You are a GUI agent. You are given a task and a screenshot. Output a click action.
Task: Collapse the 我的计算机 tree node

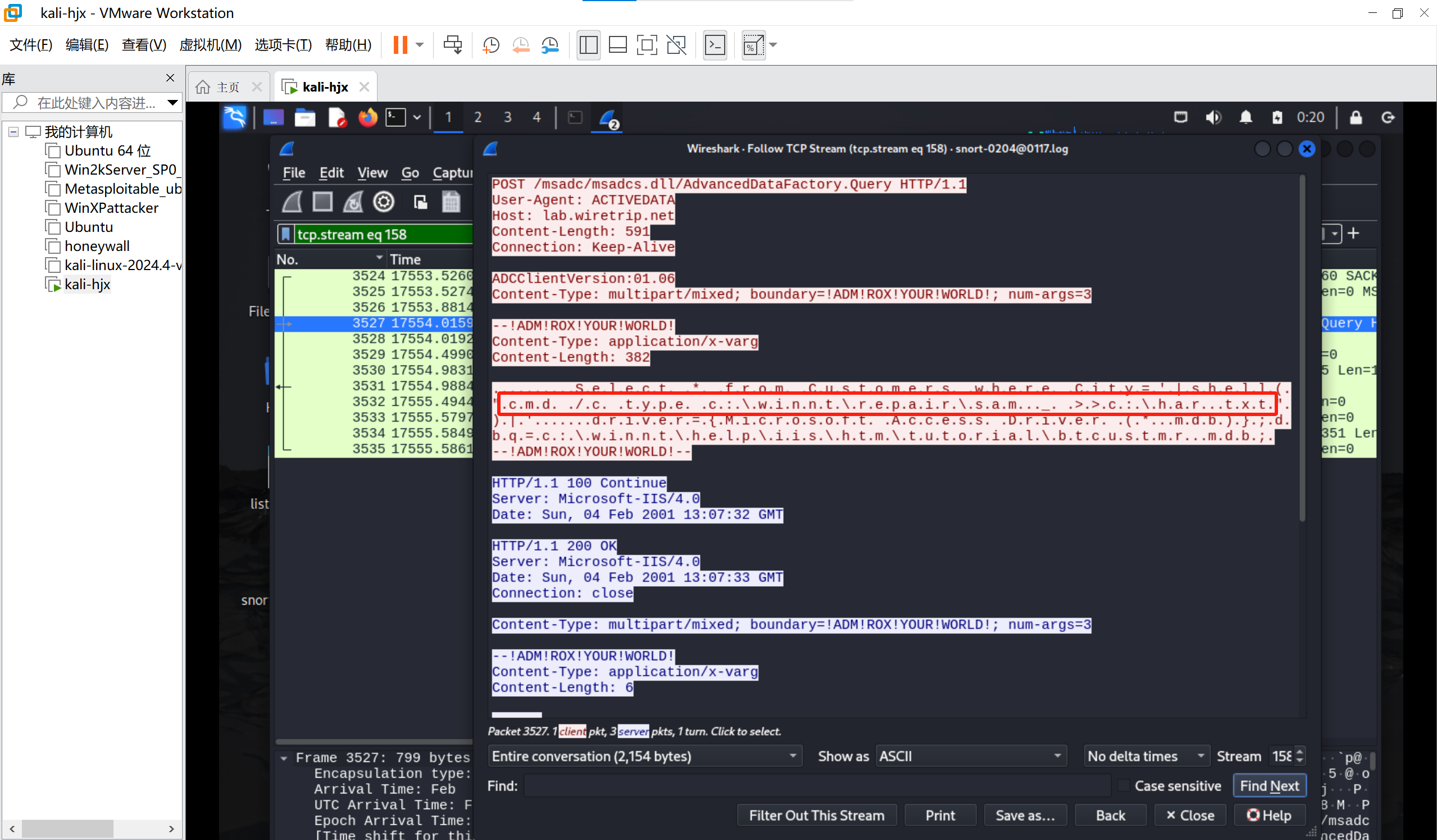click(x=13, y=132)
